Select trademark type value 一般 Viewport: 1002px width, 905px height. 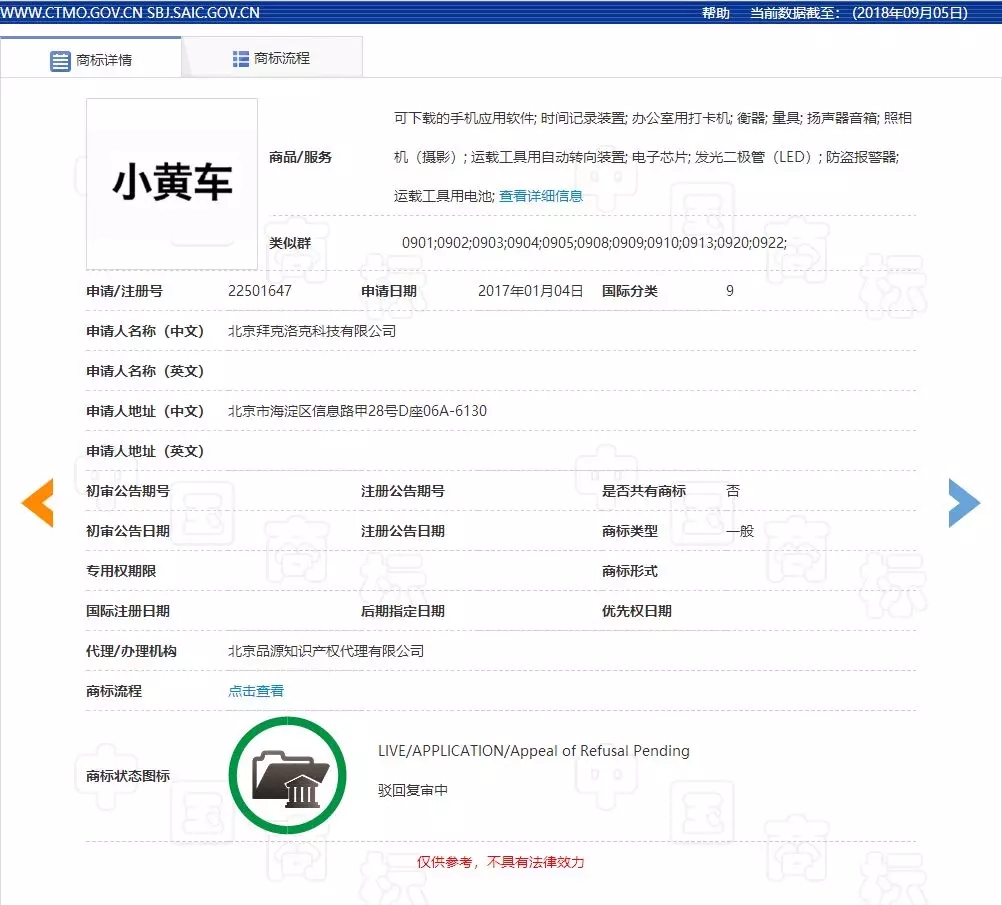tap(740, 531)
